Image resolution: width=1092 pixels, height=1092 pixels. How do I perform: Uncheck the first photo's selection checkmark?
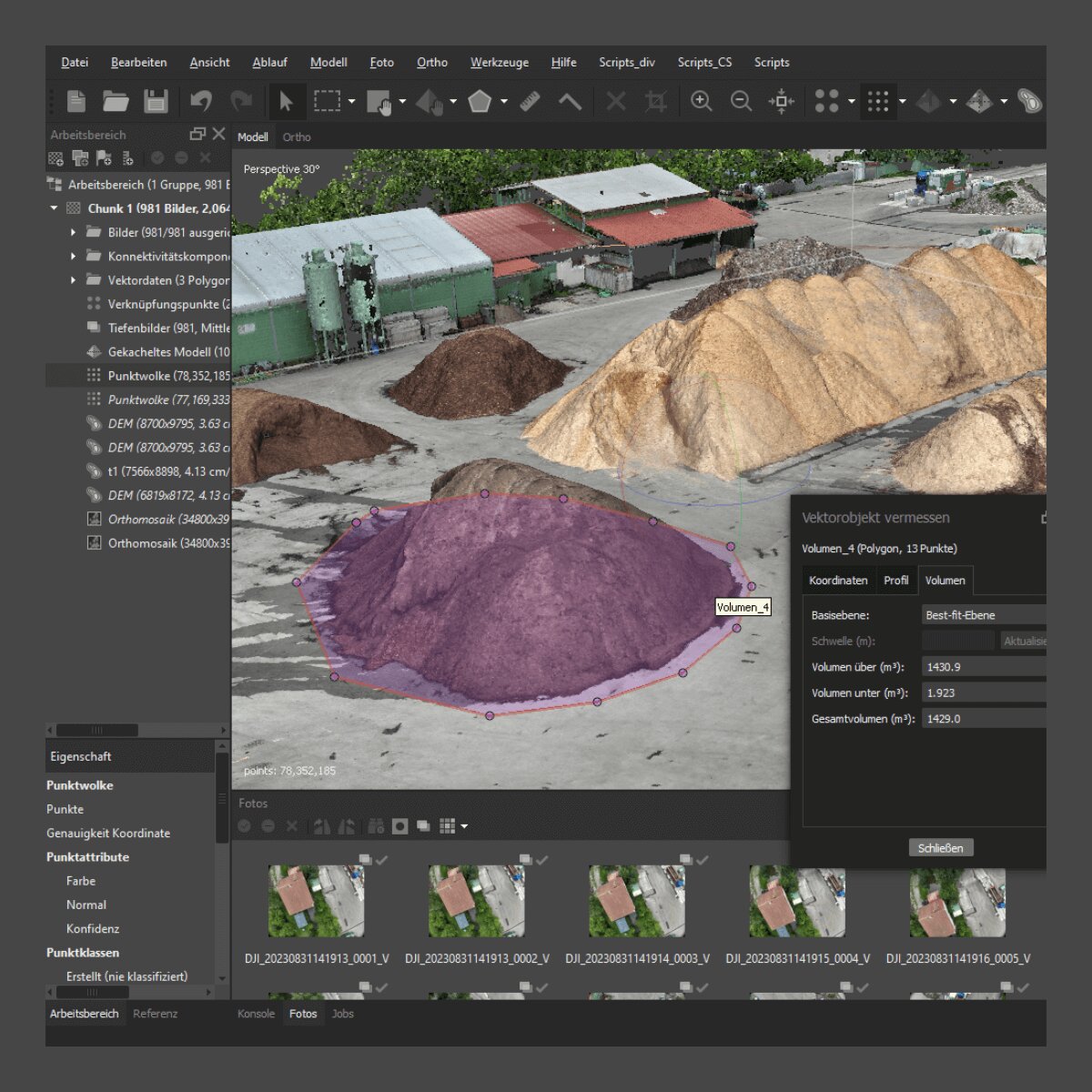pyautogui.click(x=381, y=859)
